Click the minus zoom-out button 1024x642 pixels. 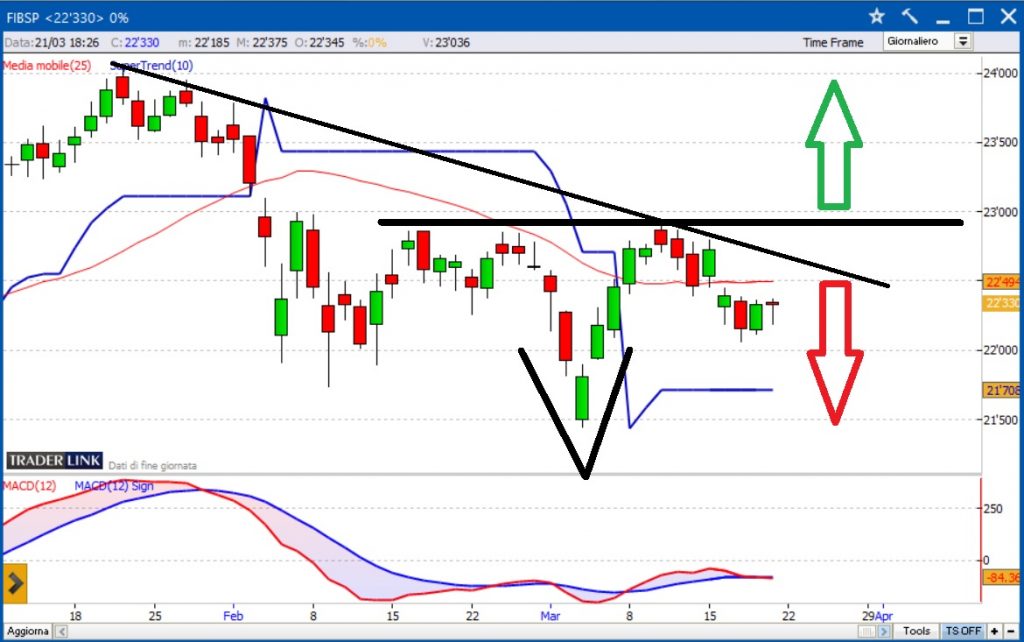[x=1010, y=631]
